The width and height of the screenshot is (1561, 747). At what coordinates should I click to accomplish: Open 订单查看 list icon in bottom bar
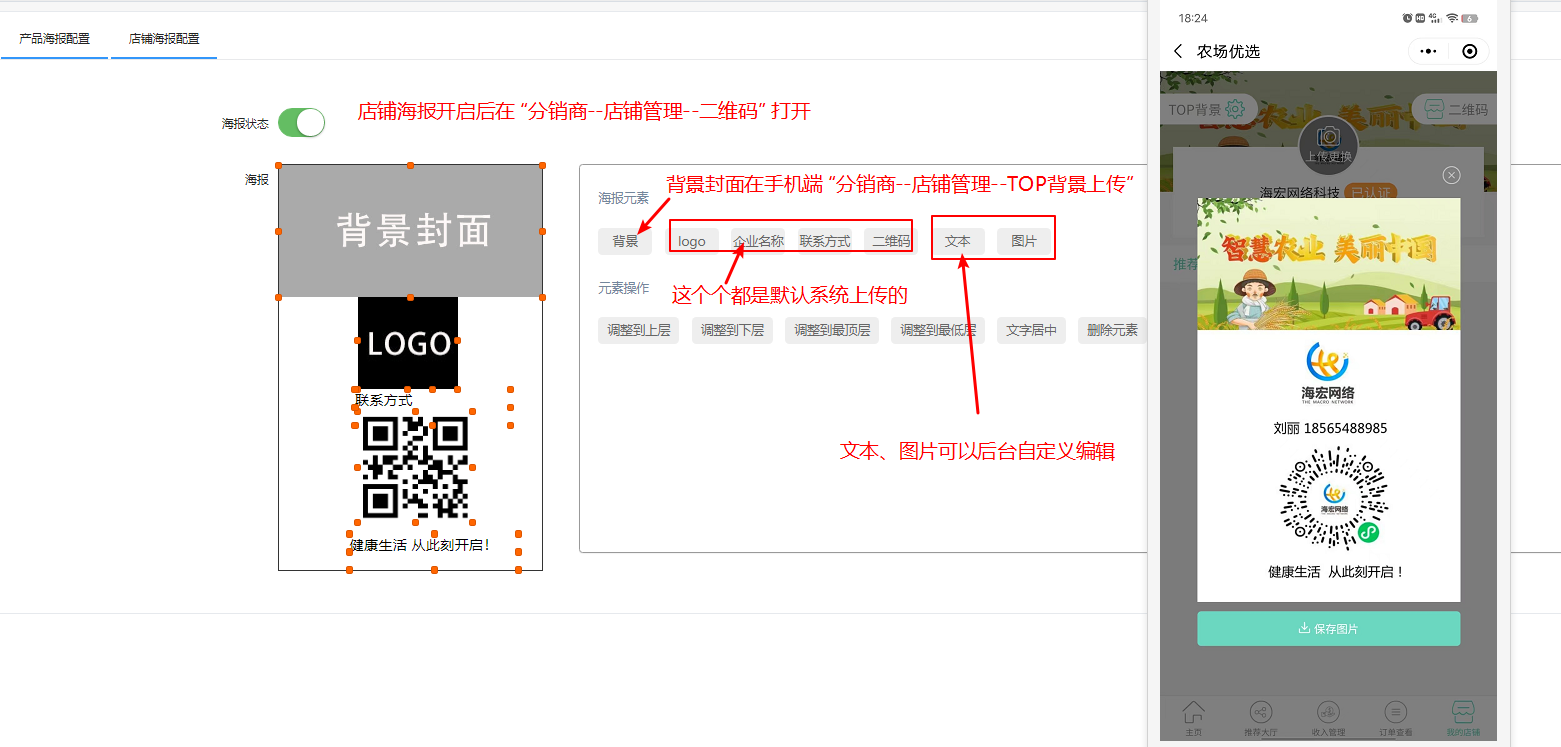1395,711
